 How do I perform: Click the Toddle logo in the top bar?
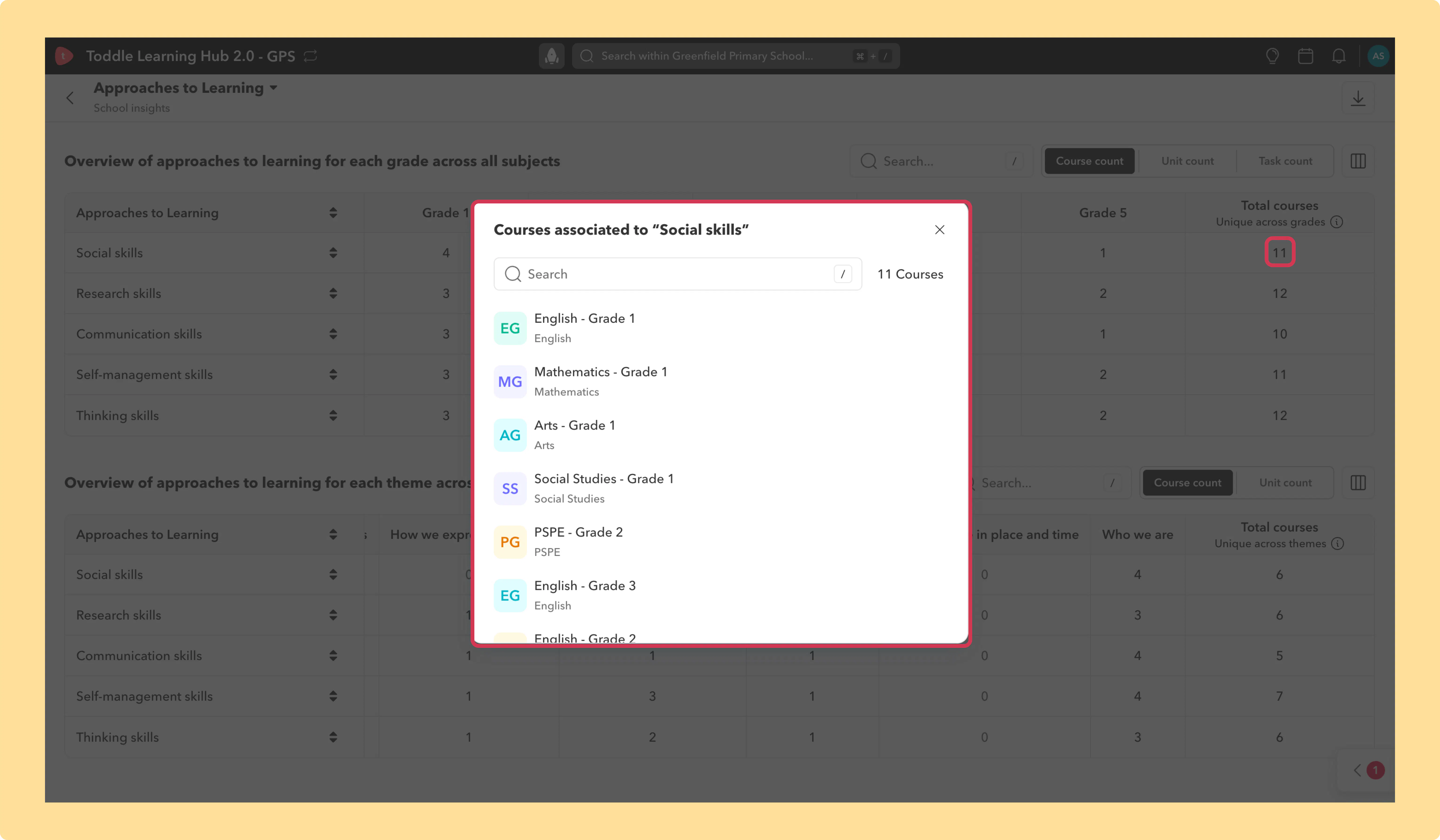click(64, 56)
